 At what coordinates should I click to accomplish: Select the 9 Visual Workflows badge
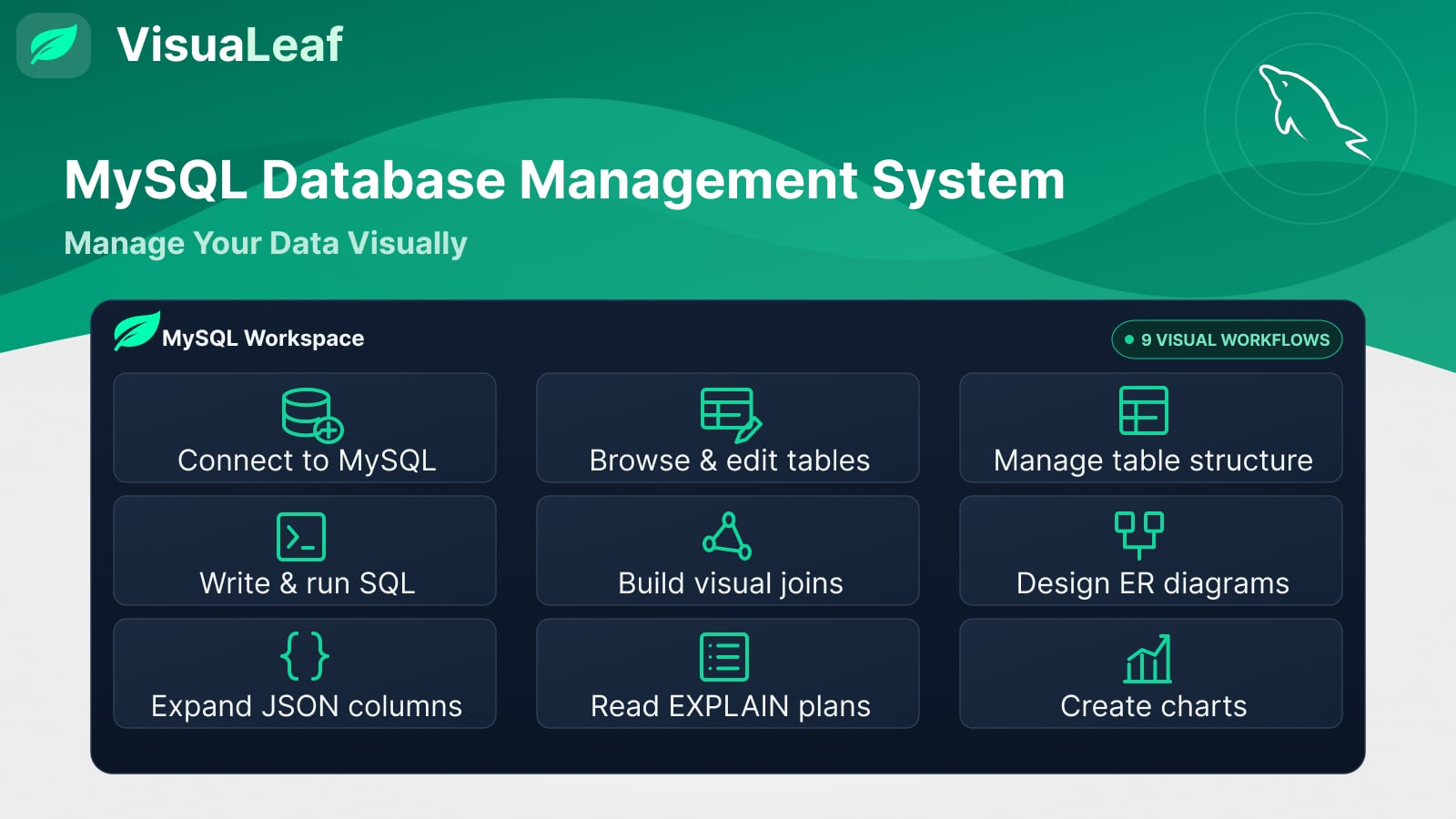(x=1227, y=339)
